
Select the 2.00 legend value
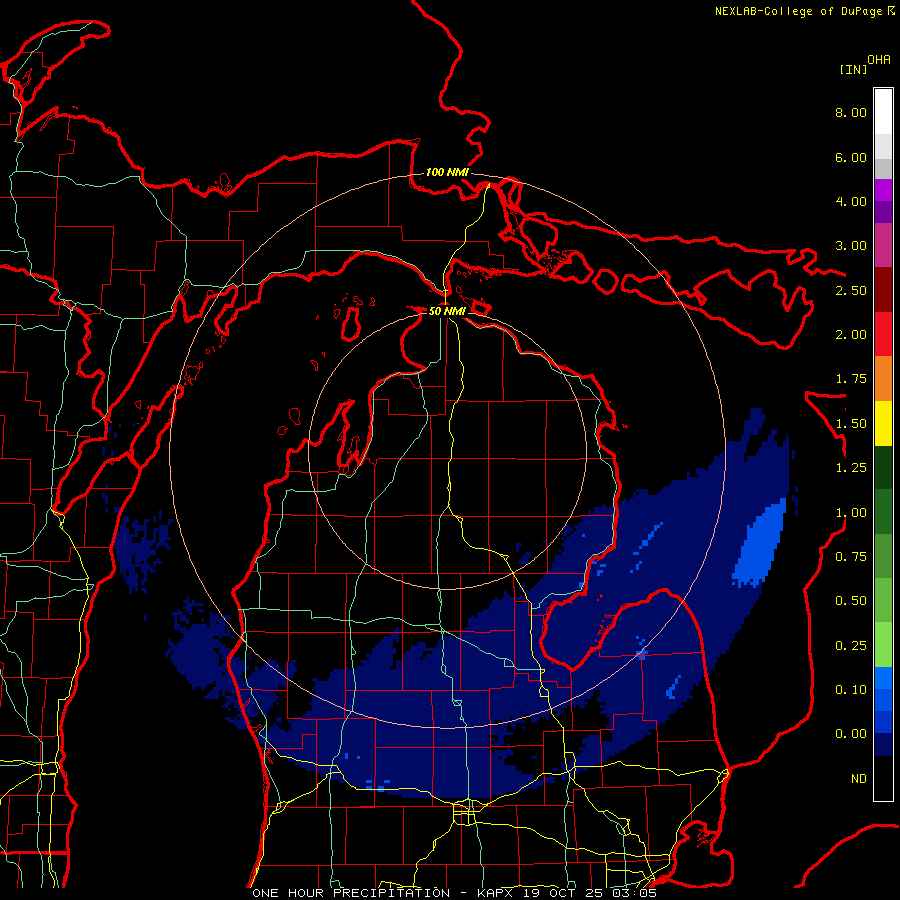coord(851,335)
